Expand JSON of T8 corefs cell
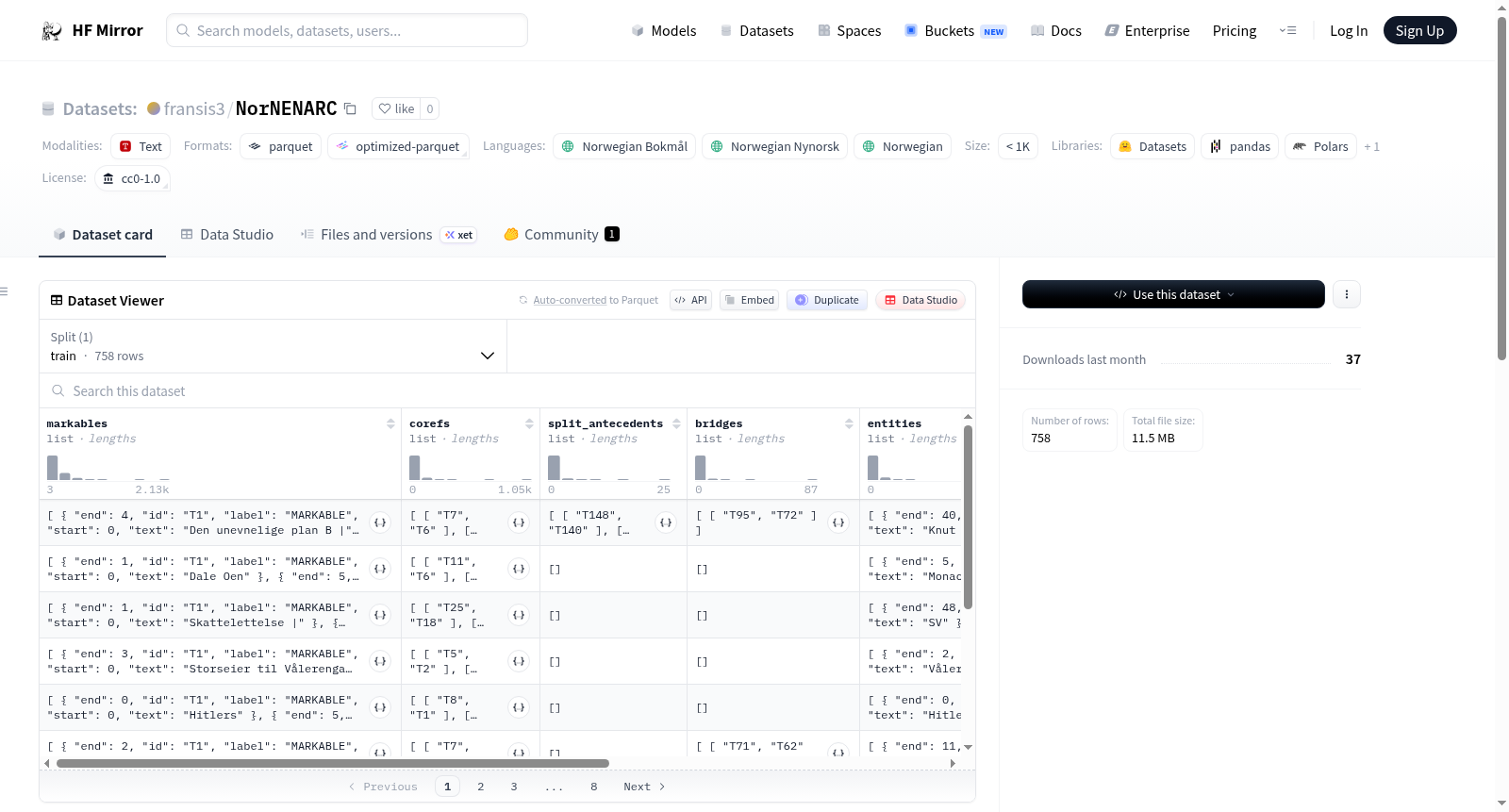This screenshot has width=1509, height=812. pos(519,707)
